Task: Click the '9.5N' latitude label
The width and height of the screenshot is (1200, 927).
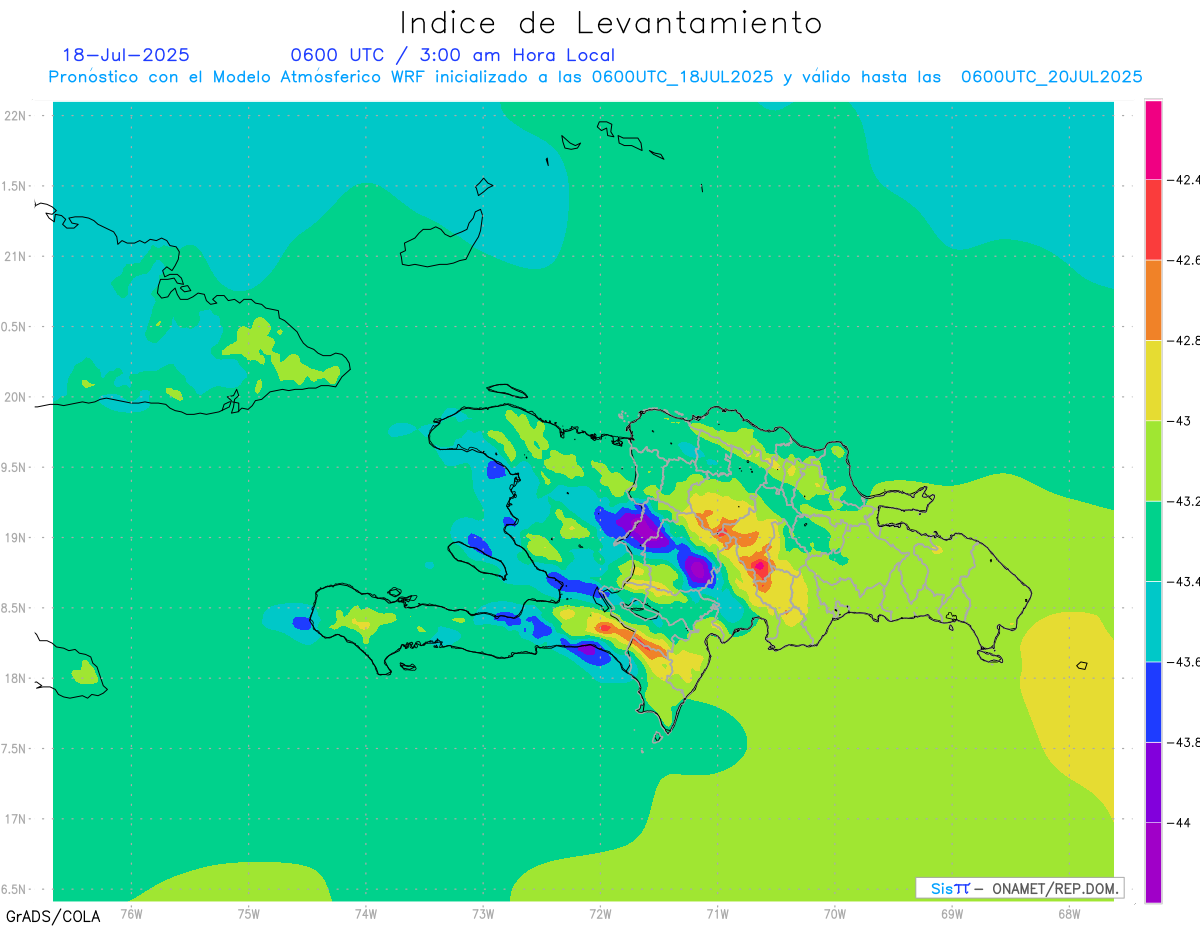Action: [15, 467]
